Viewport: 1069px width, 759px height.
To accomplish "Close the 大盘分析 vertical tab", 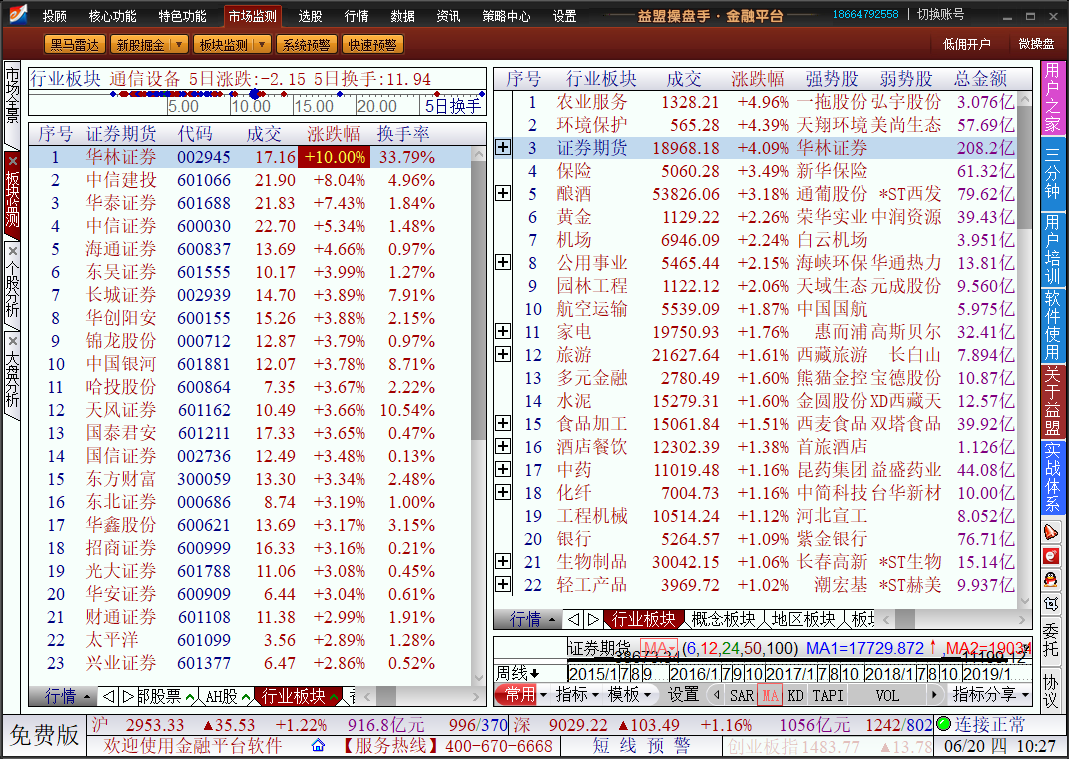I will coord(12,340).
